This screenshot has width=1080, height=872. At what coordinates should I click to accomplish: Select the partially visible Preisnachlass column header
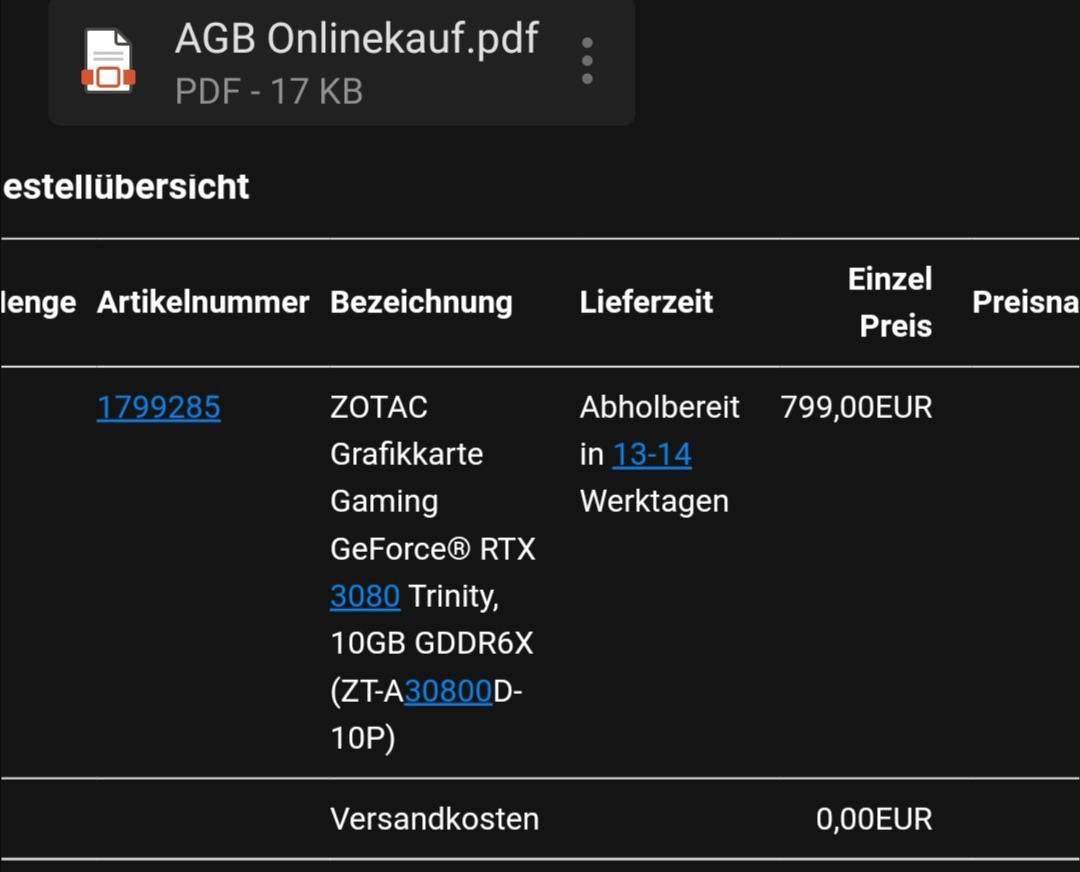pos(1026,302)
